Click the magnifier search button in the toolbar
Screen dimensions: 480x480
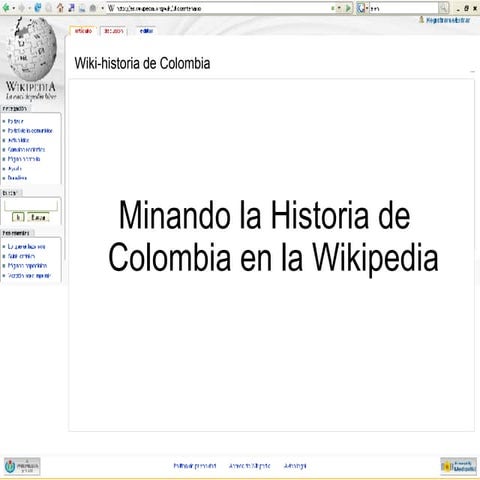[444, 8]
